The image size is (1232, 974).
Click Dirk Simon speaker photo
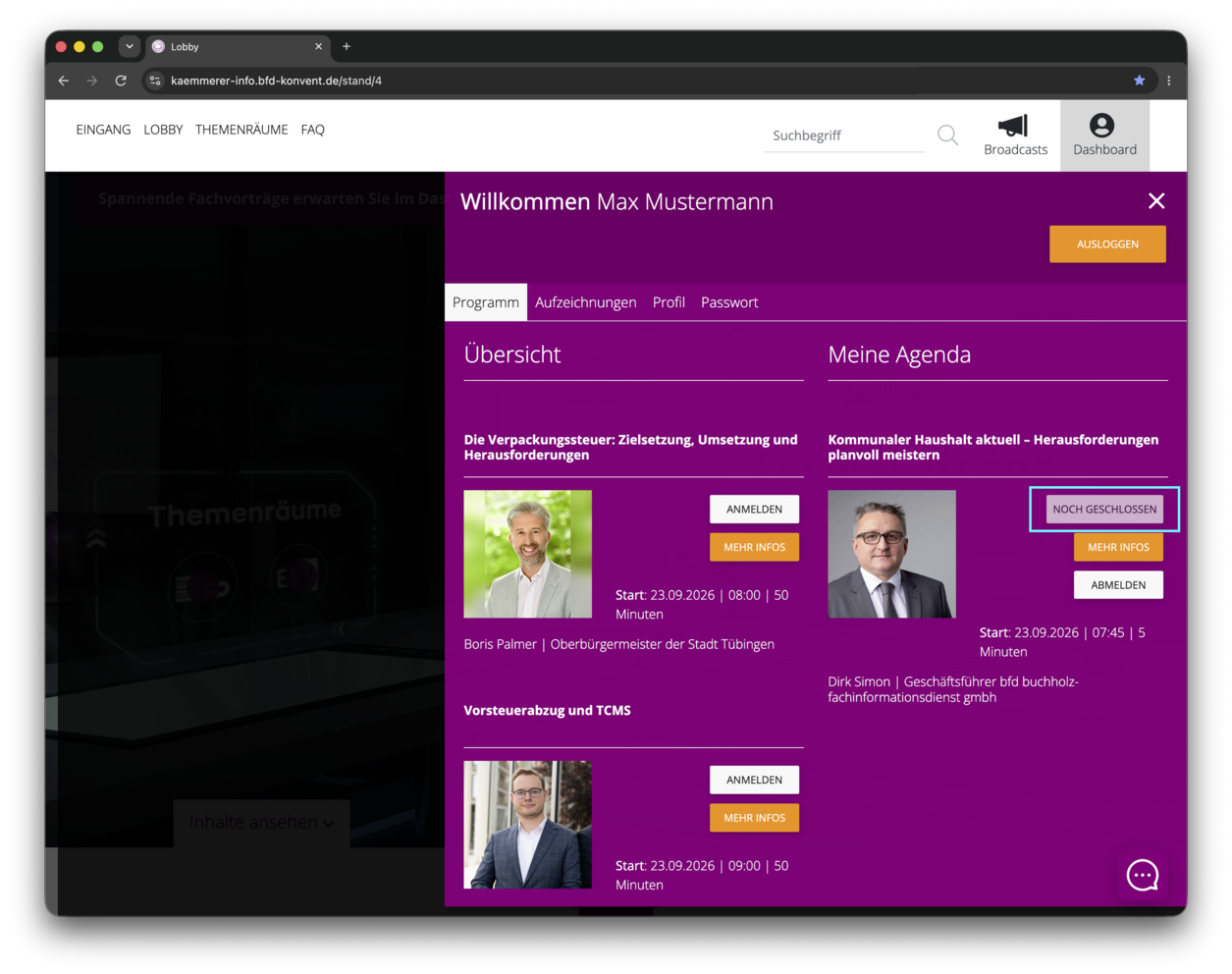[x=891, y=554]
